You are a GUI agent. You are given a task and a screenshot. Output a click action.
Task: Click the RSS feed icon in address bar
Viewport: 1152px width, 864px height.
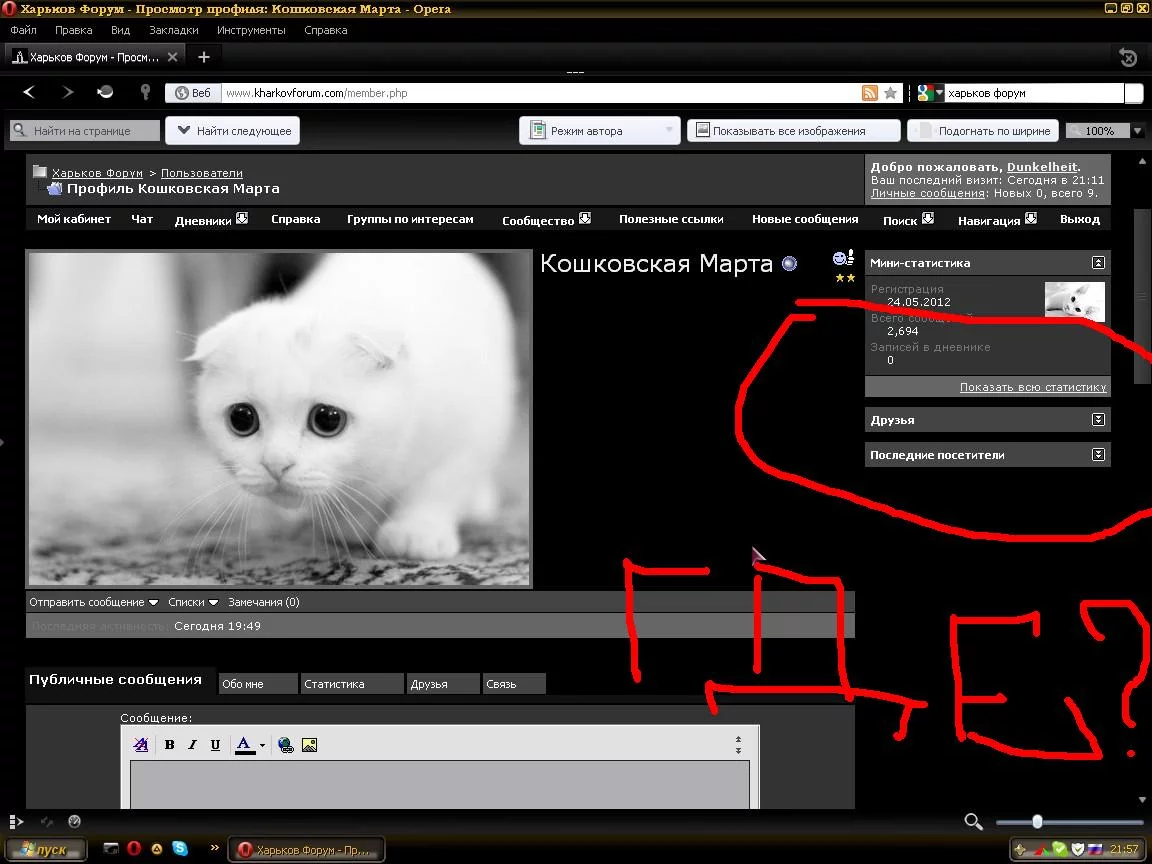870,93
